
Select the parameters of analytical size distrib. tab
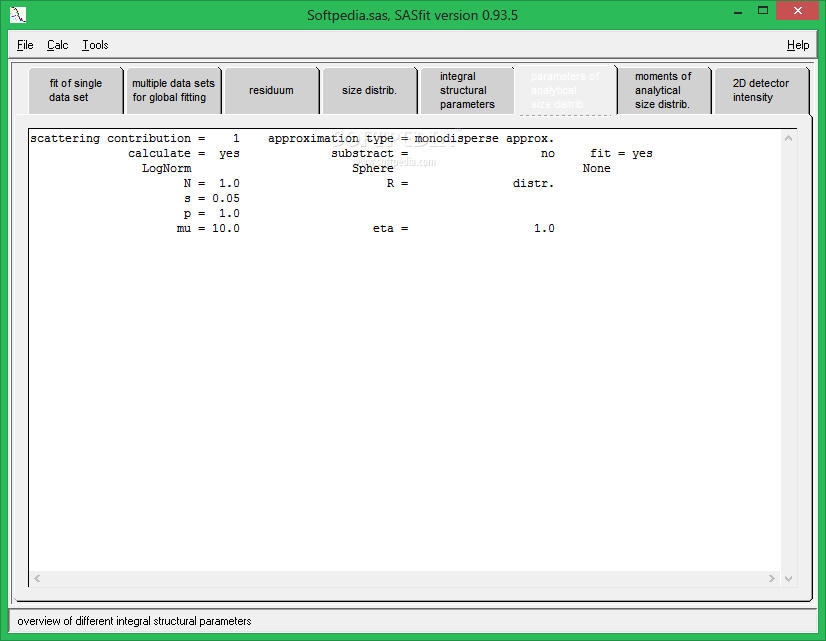pyautogui.click(x=565, y=90)
